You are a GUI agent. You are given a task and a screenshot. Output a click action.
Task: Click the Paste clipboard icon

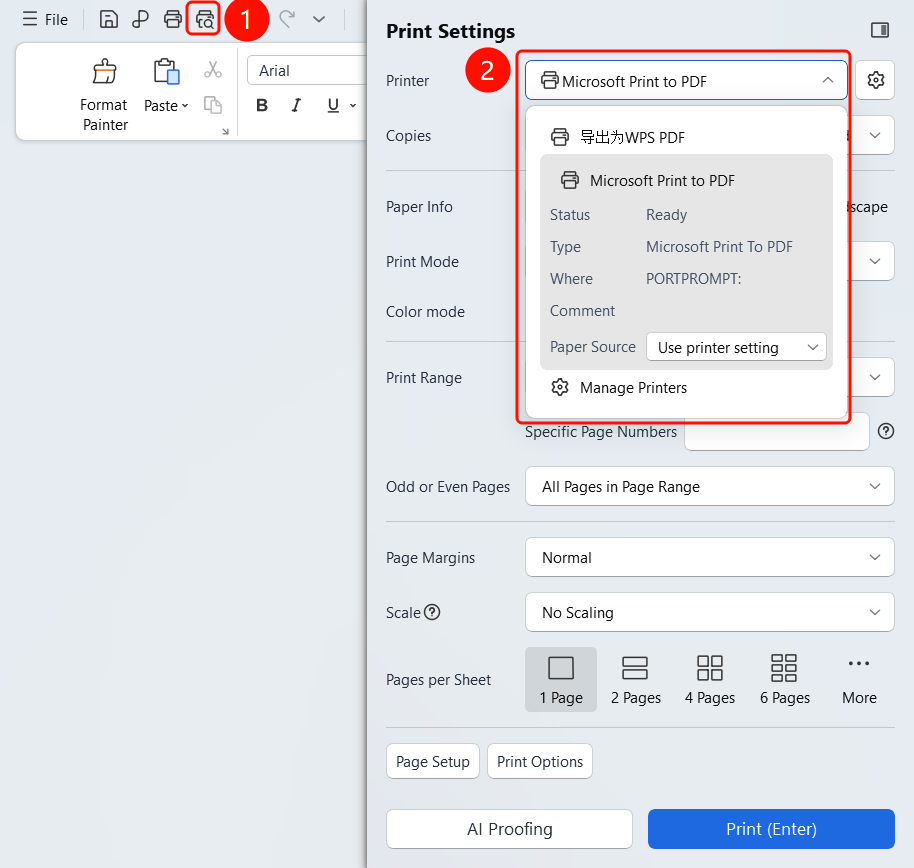166,72
